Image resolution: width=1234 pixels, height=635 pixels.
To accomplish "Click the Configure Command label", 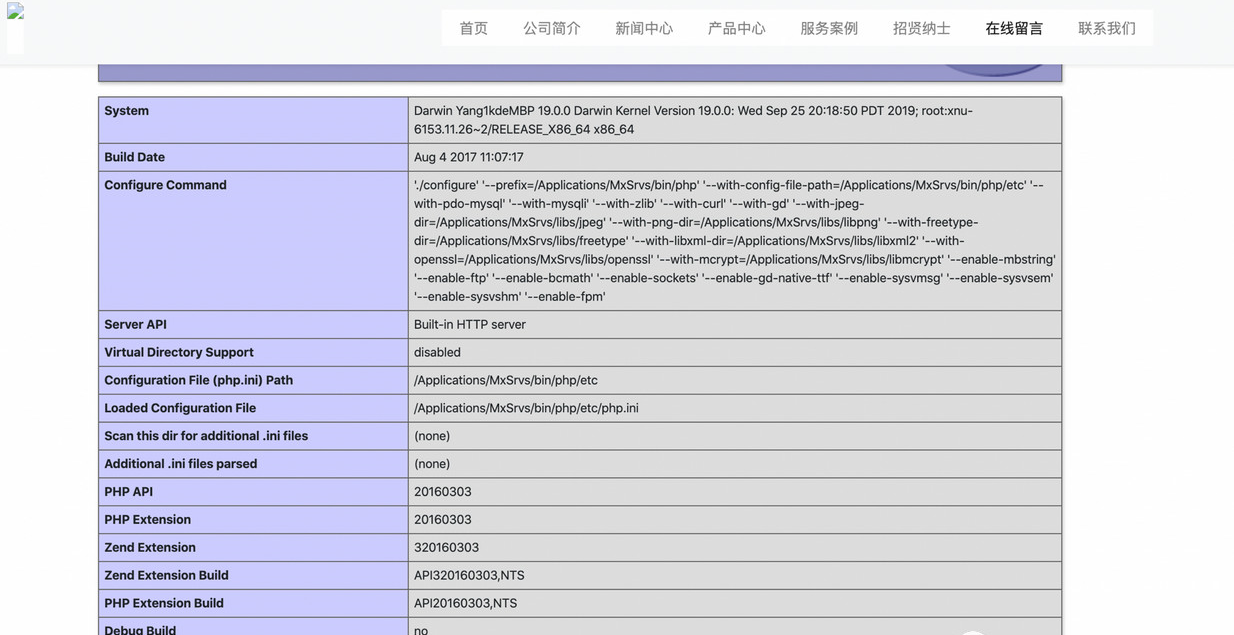I will (166, 185).
